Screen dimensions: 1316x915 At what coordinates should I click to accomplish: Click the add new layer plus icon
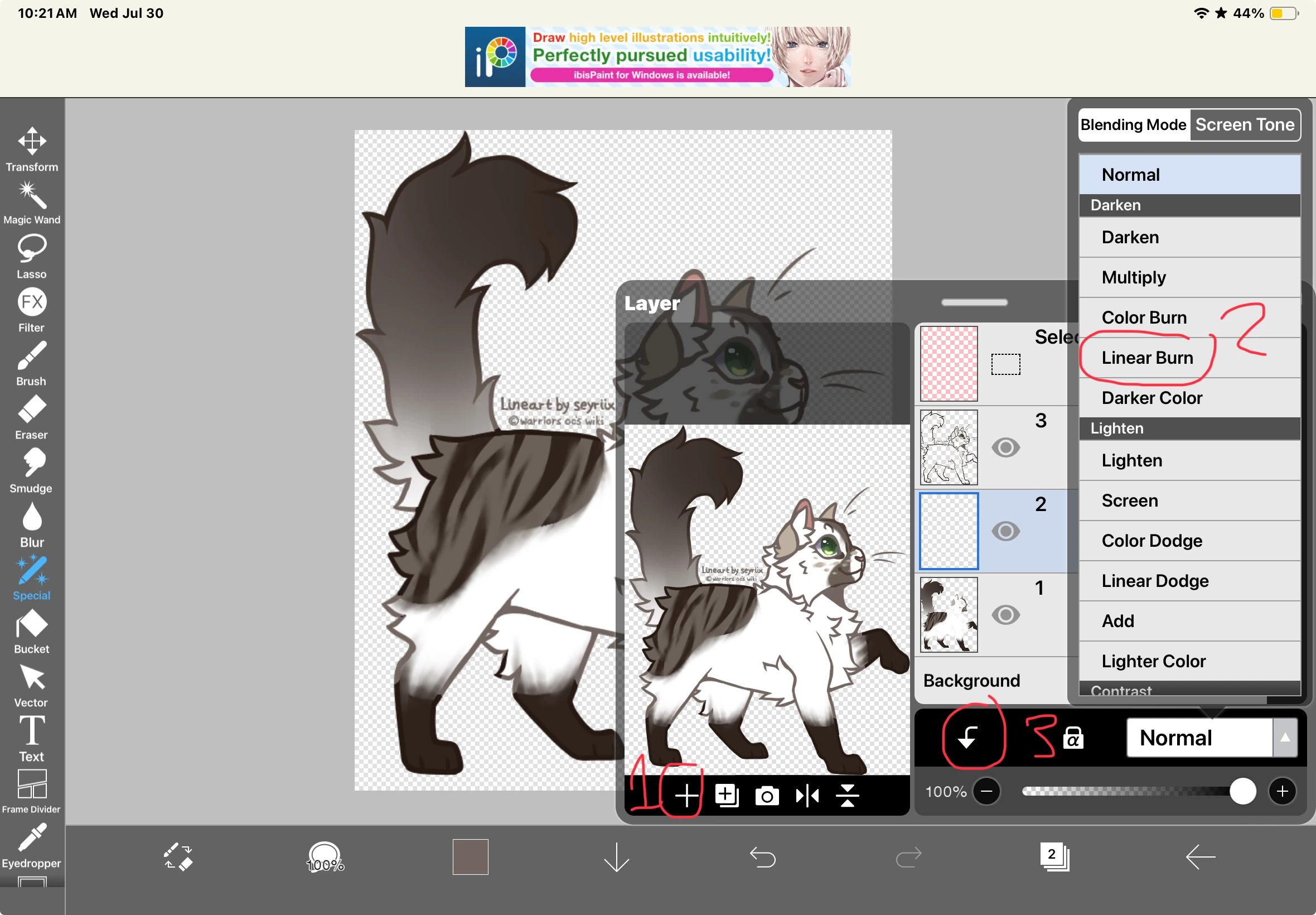point(686,796)
